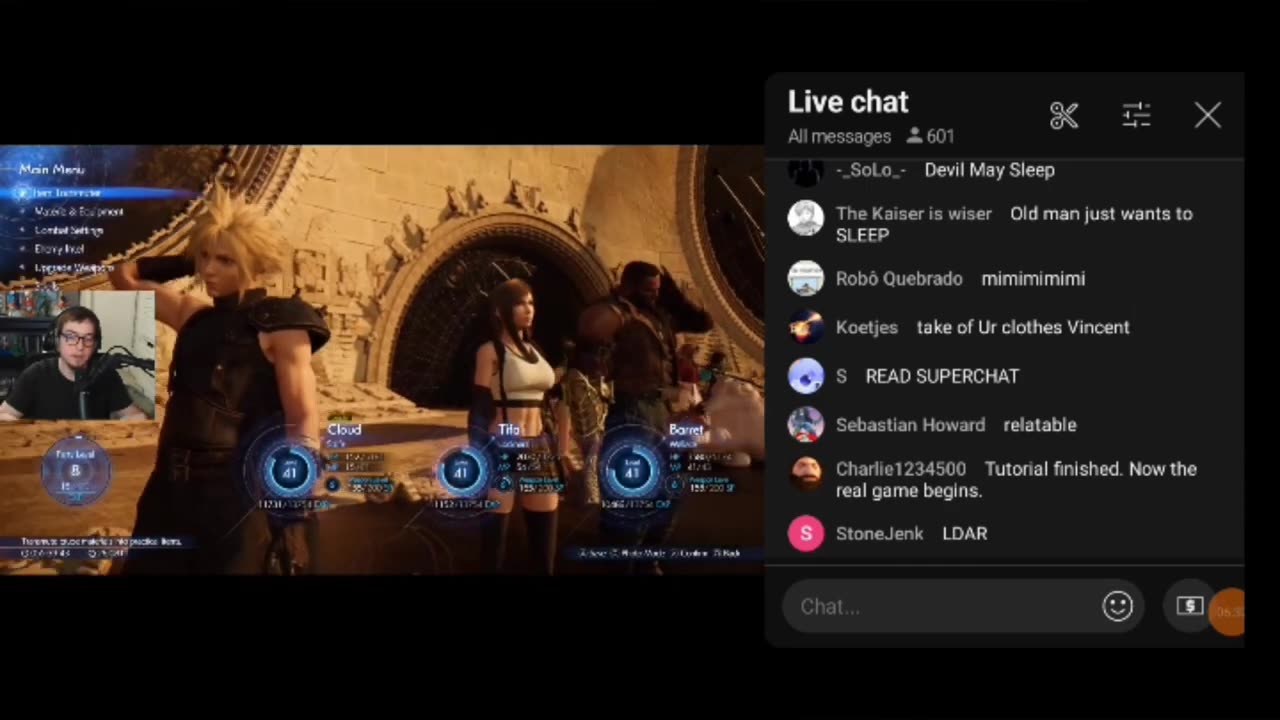Click Tifa's level 41 gauge
The width and height of the screenshot is (1280, 720).
point(461,470)
